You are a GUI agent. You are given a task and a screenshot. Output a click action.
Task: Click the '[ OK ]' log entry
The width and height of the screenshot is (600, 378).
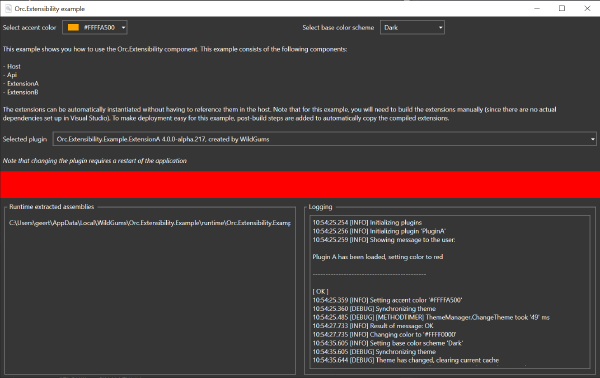[320, 291]
